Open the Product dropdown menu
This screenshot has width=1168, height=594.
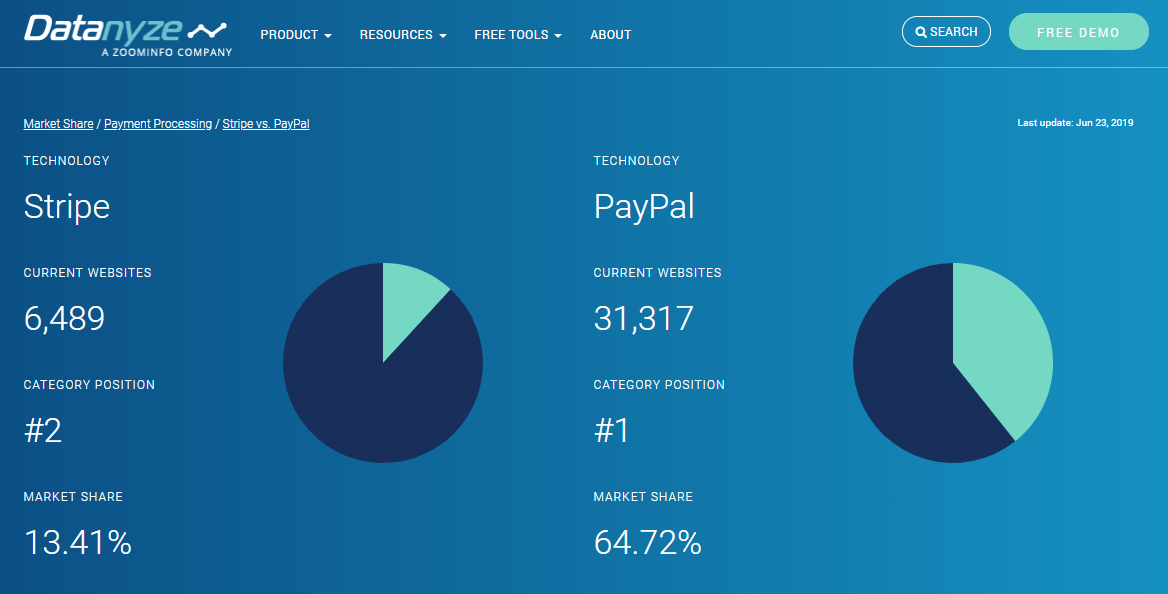tap(296, 34)
